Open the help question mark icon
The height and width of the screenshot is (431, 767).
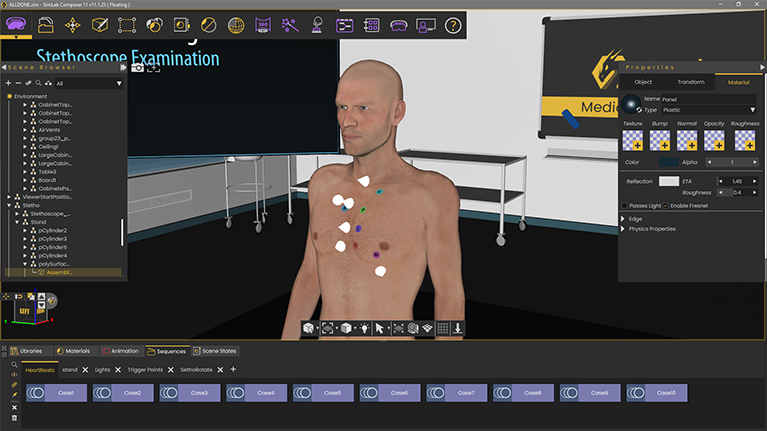453,25
